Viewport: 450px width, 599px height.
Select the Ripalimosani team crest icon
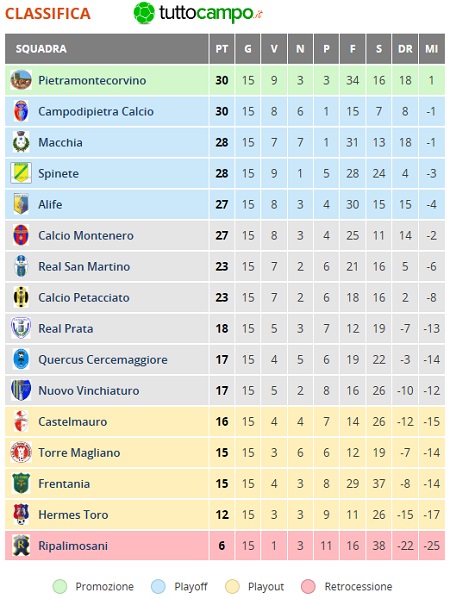(21, 546)
